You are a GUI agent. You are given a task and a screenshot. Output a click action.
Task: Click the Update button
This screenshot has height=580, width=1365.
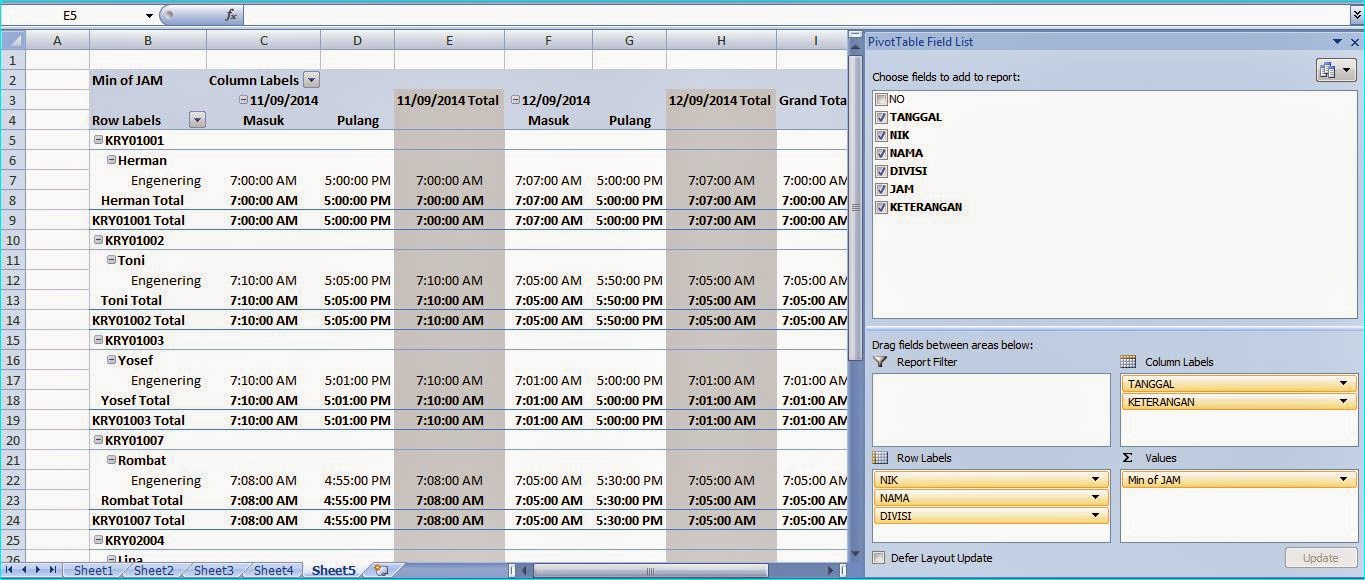tap(1320, 557)
